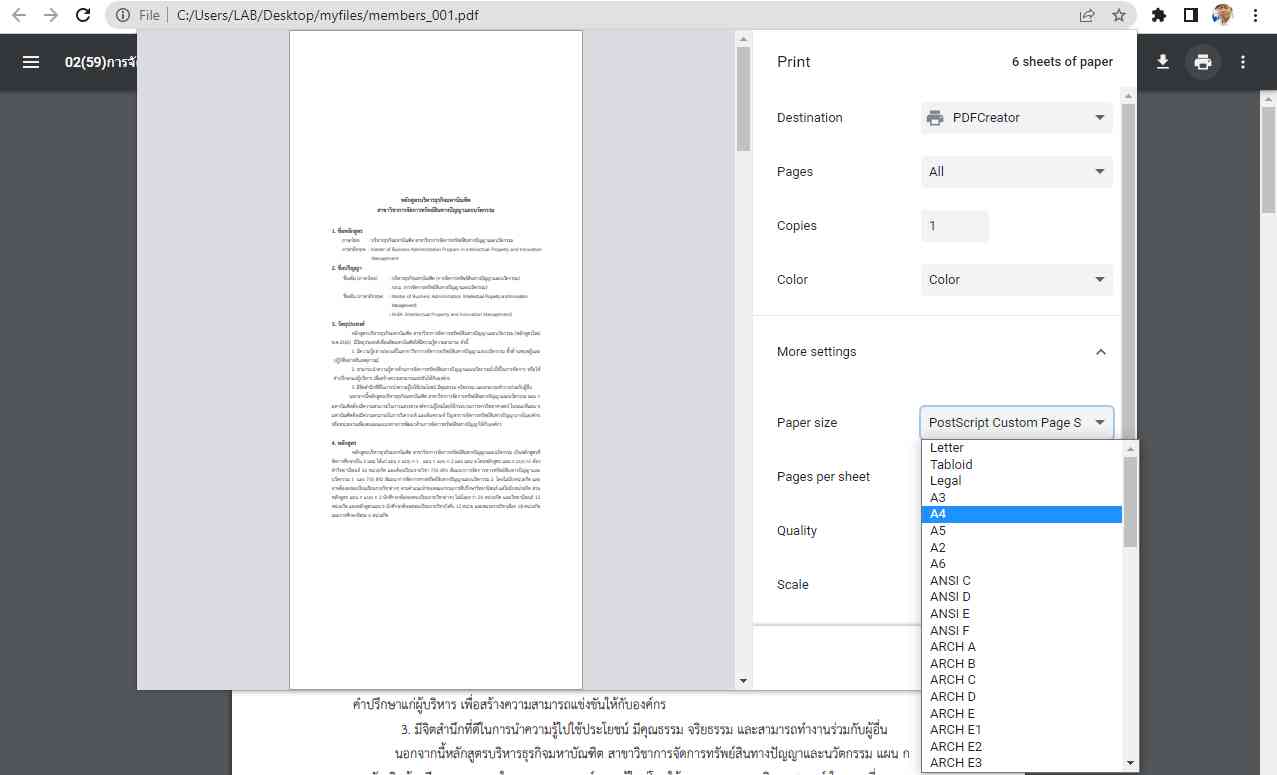The height and width of the screenshot is (775, 1277).
Task: Open the Color dropdown
Action: pos(1016,280)
